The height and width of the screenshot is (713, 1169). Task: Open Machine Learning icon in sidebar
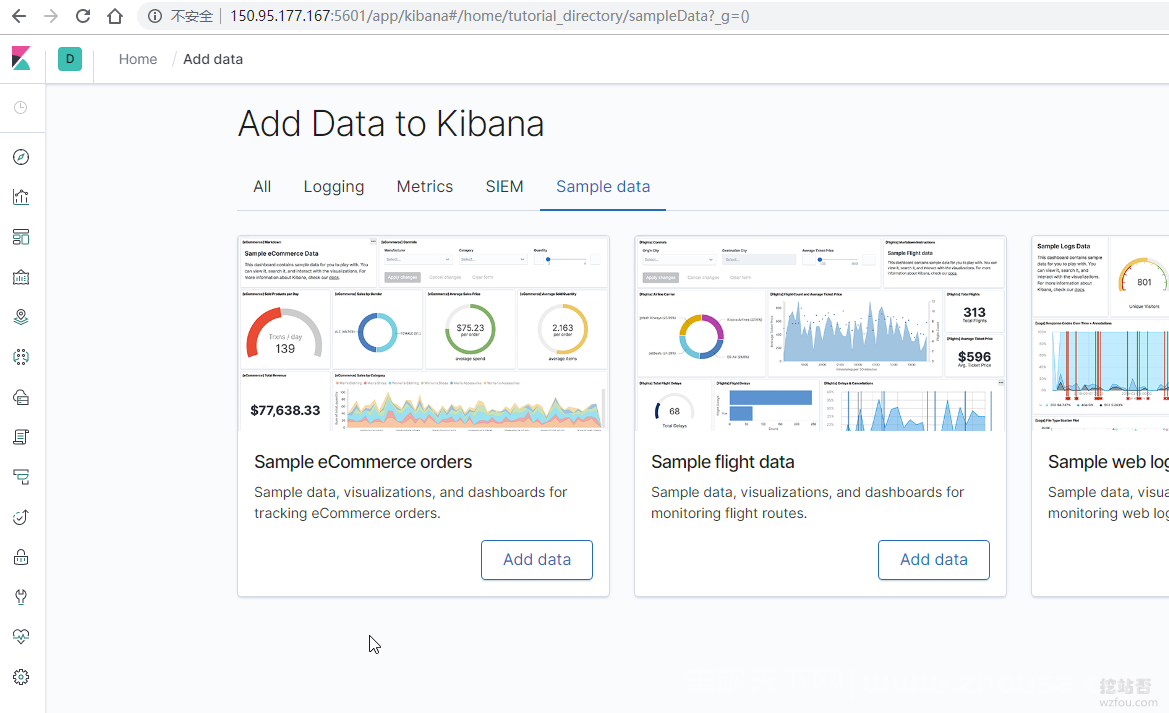pyautogui.click(x=21, y=357)
